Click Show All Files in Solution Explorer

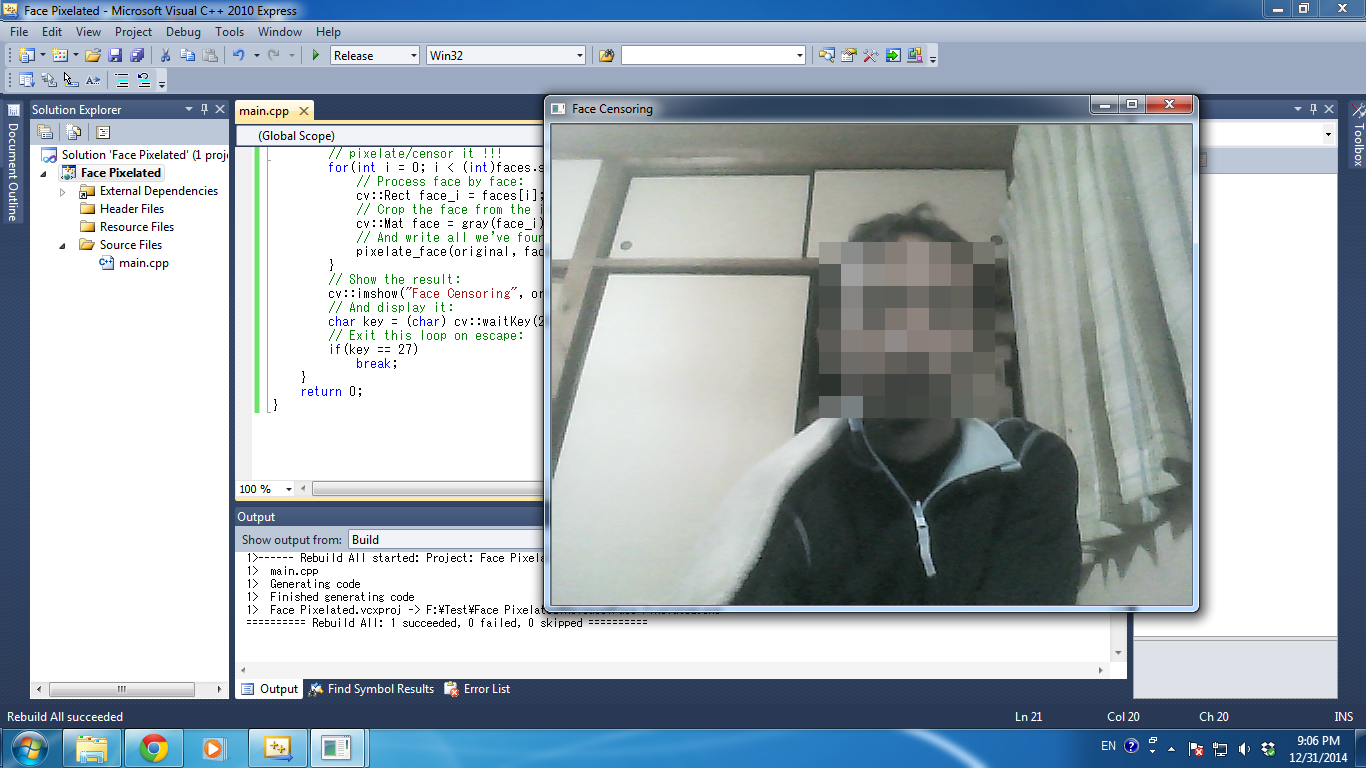73,132
